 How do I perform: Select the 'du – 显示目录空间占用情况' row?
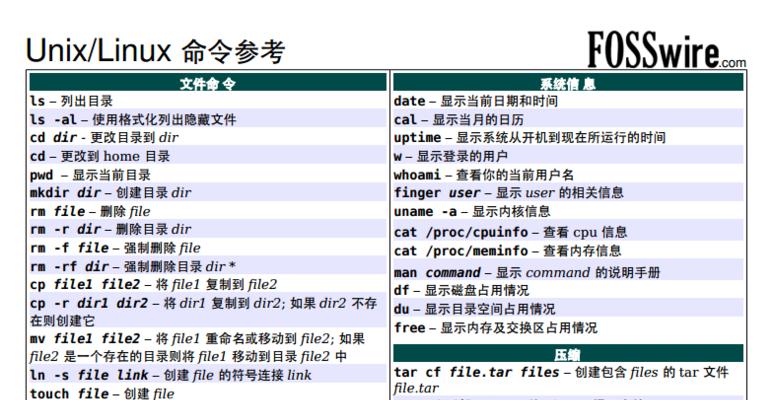568,309
